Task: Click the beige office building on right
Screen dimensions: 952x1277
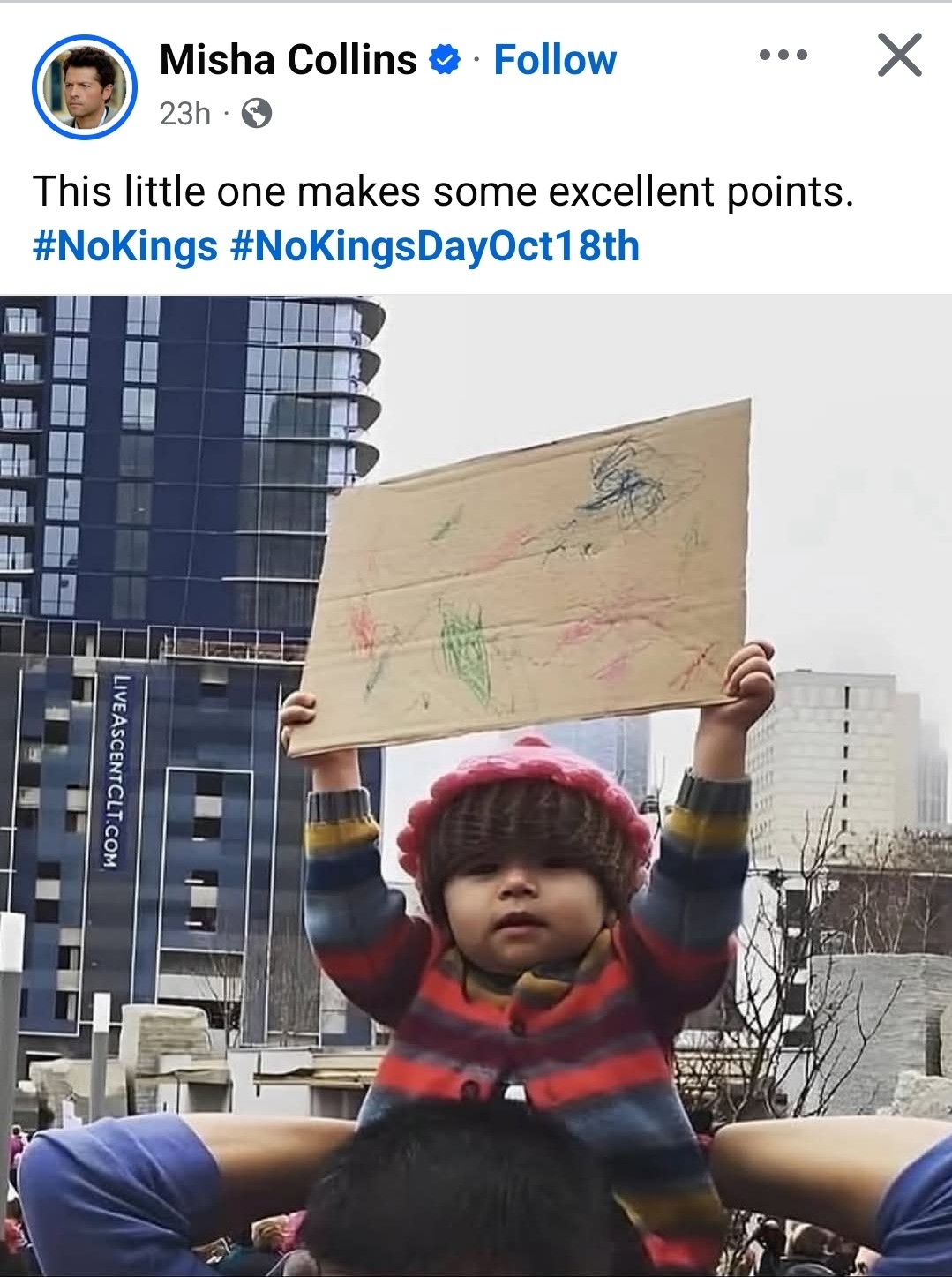Action: coord(825,768)
